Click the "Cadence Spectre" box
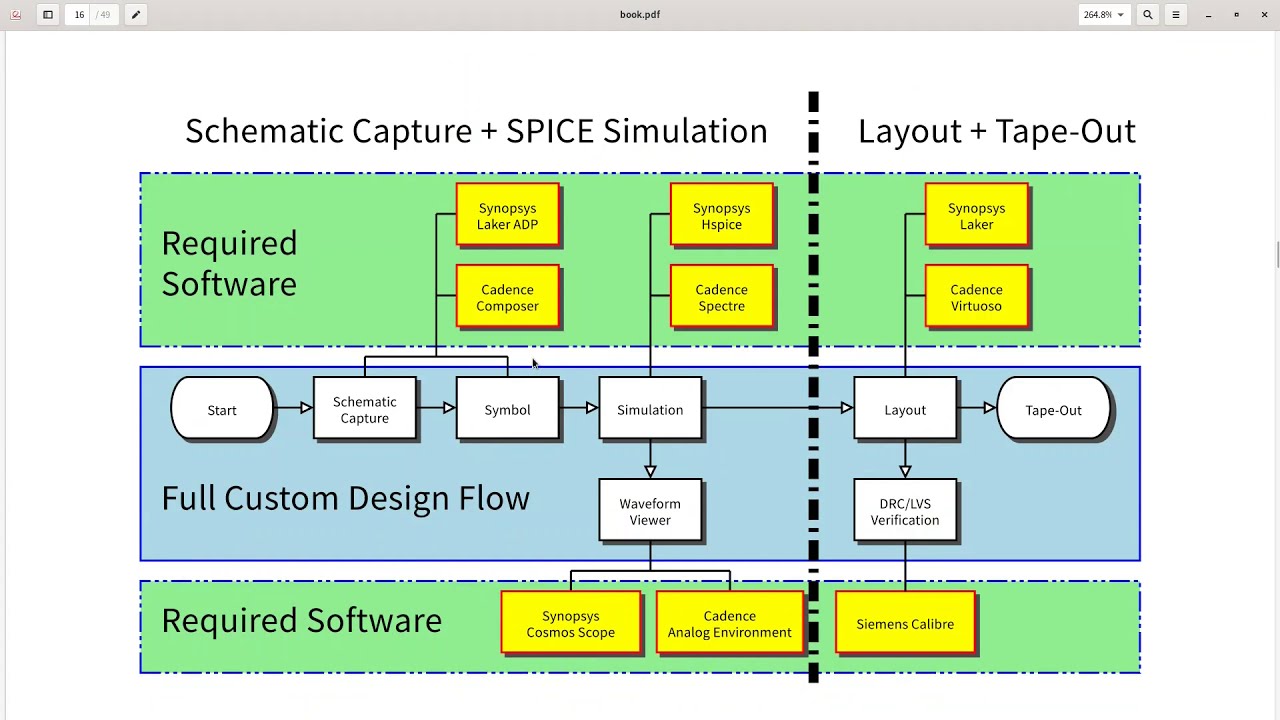 tap(721, 297)
